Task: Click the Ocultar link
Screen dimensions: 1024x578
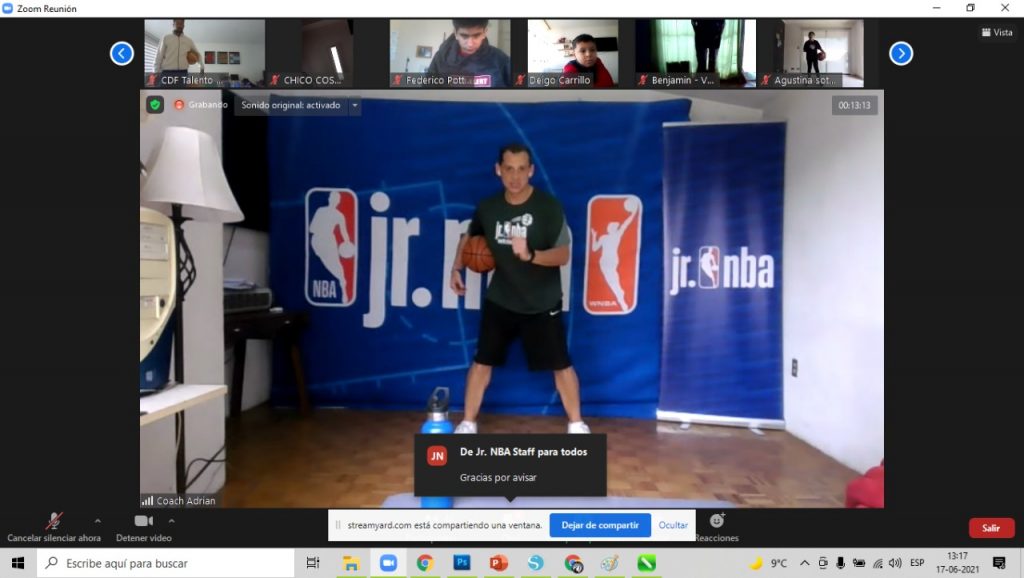Action: point(673,525)
